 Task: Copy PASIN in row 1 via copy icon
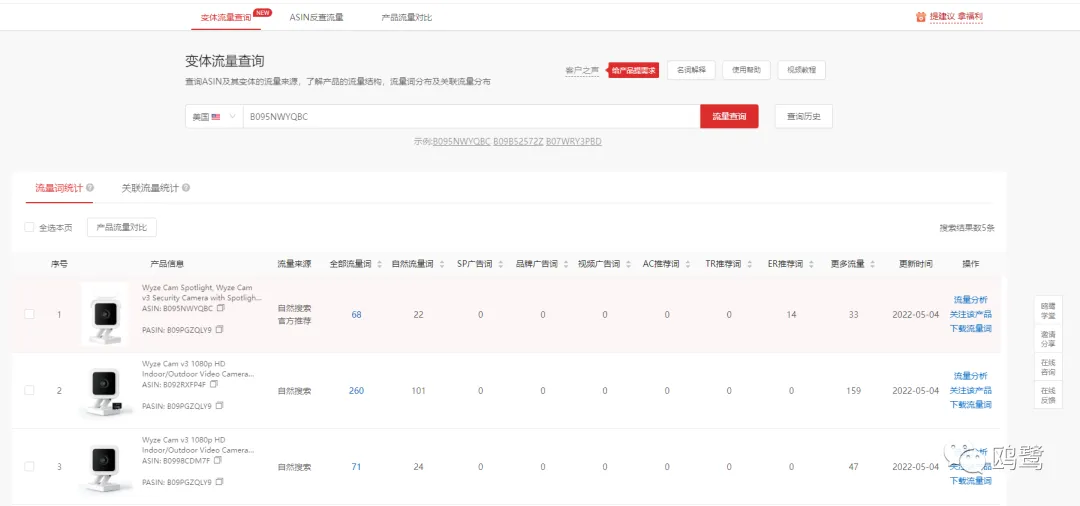tap(219, 330)
